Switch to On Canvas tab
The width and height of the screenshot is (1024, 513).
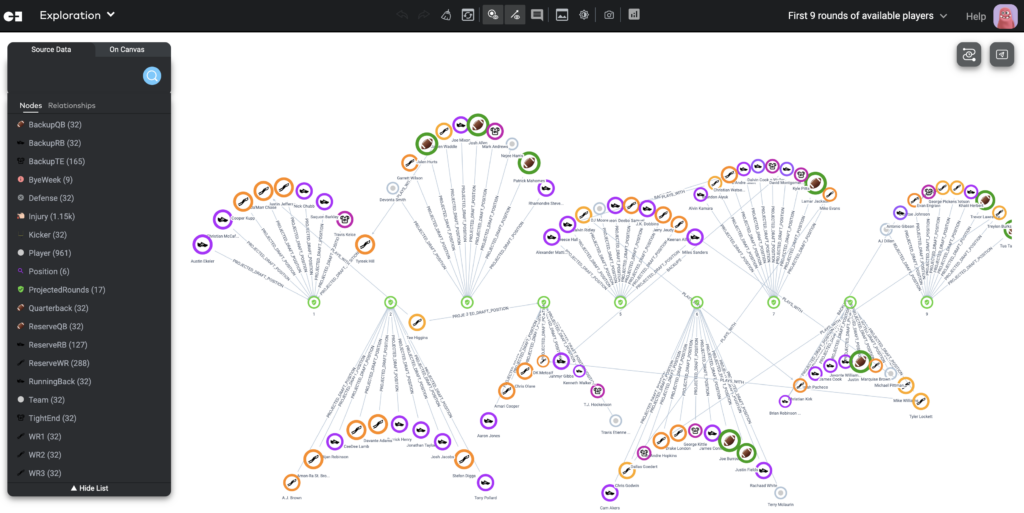pos(127,50)
